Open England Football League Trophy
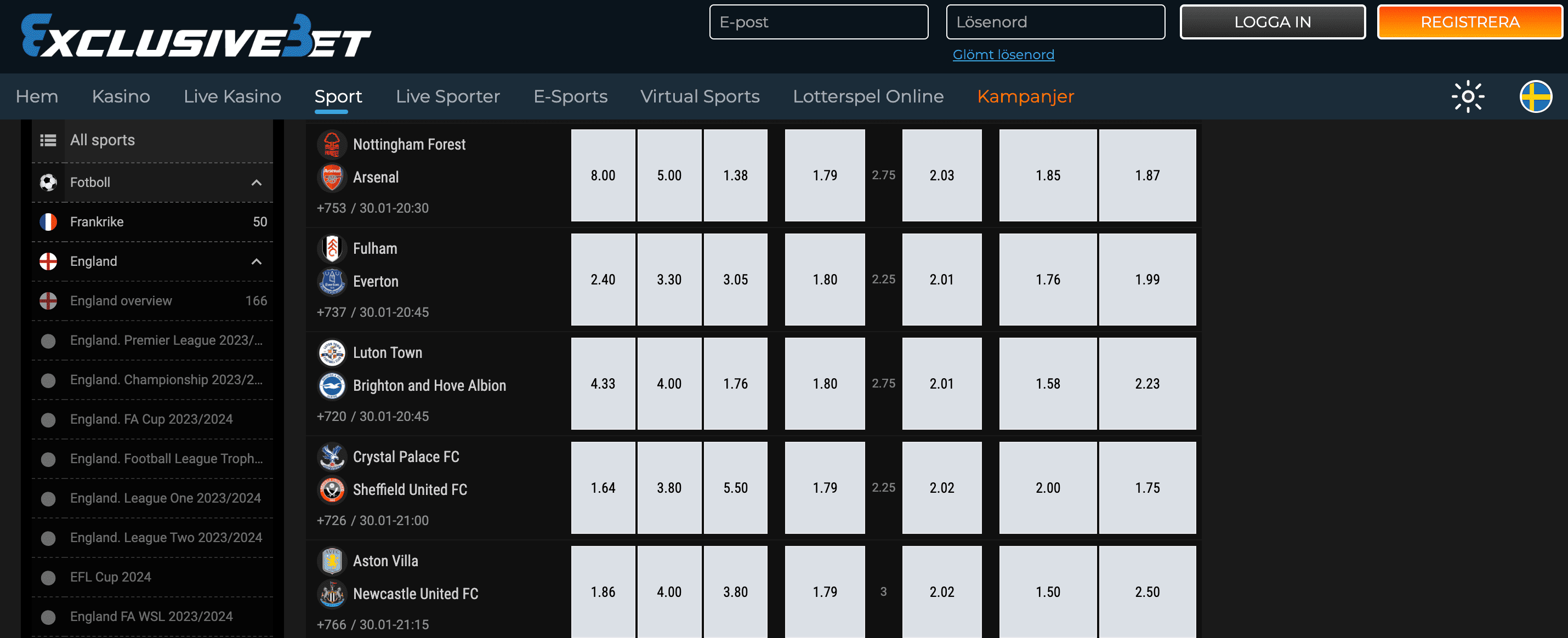1568x638 pixels. [x=152, y=459]
